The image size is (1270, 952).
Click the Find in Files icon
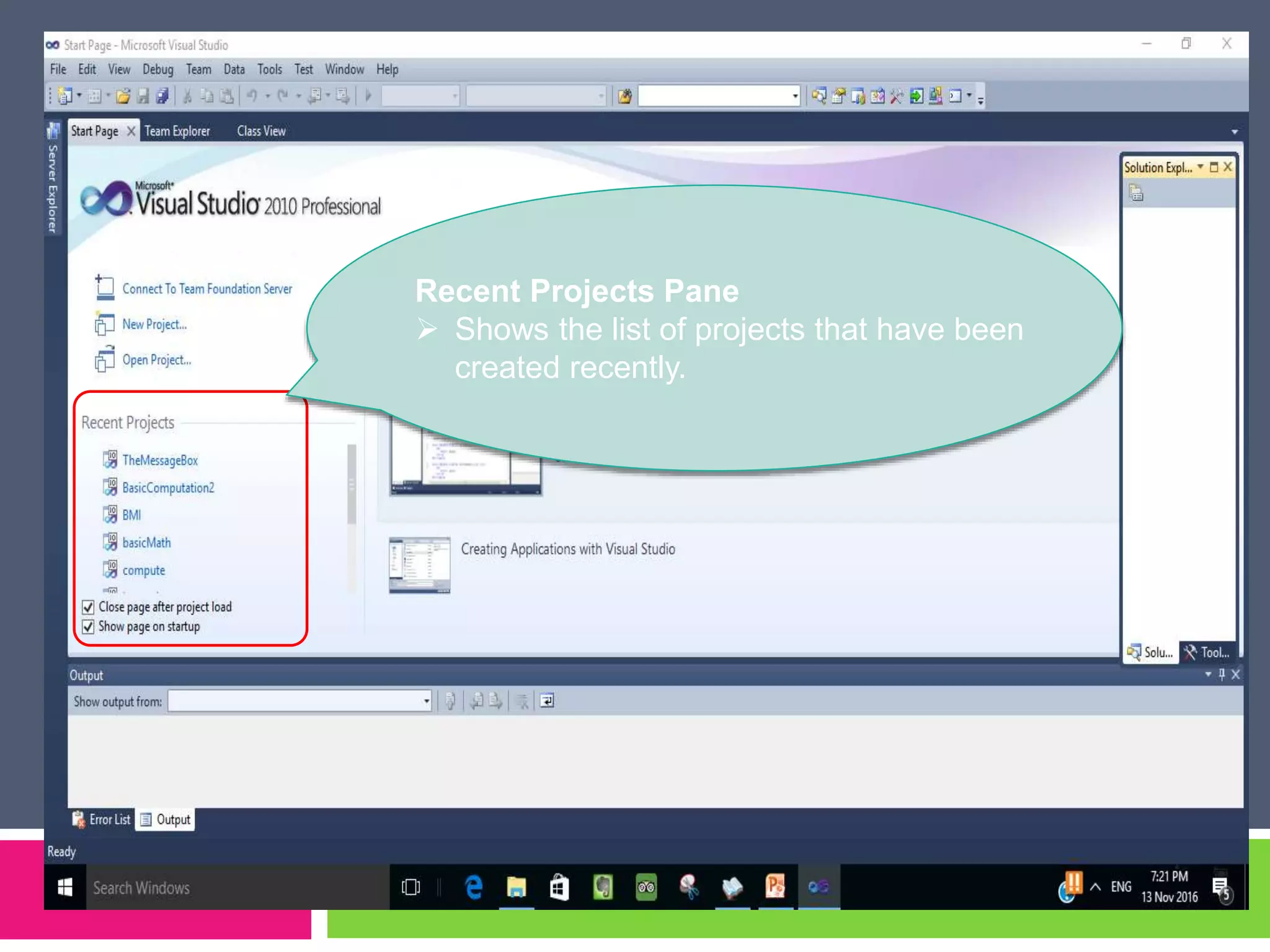[x=625, y=96]
